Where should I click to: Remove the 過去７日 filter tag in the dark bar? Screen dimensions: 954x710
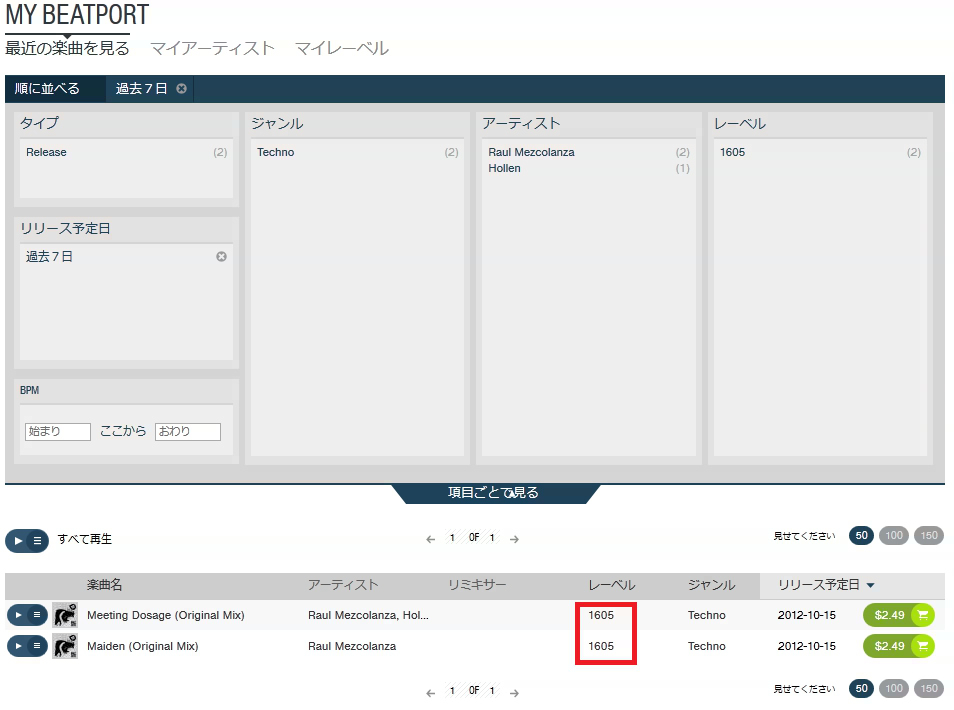pyautogui.click(x=181, y=89)
